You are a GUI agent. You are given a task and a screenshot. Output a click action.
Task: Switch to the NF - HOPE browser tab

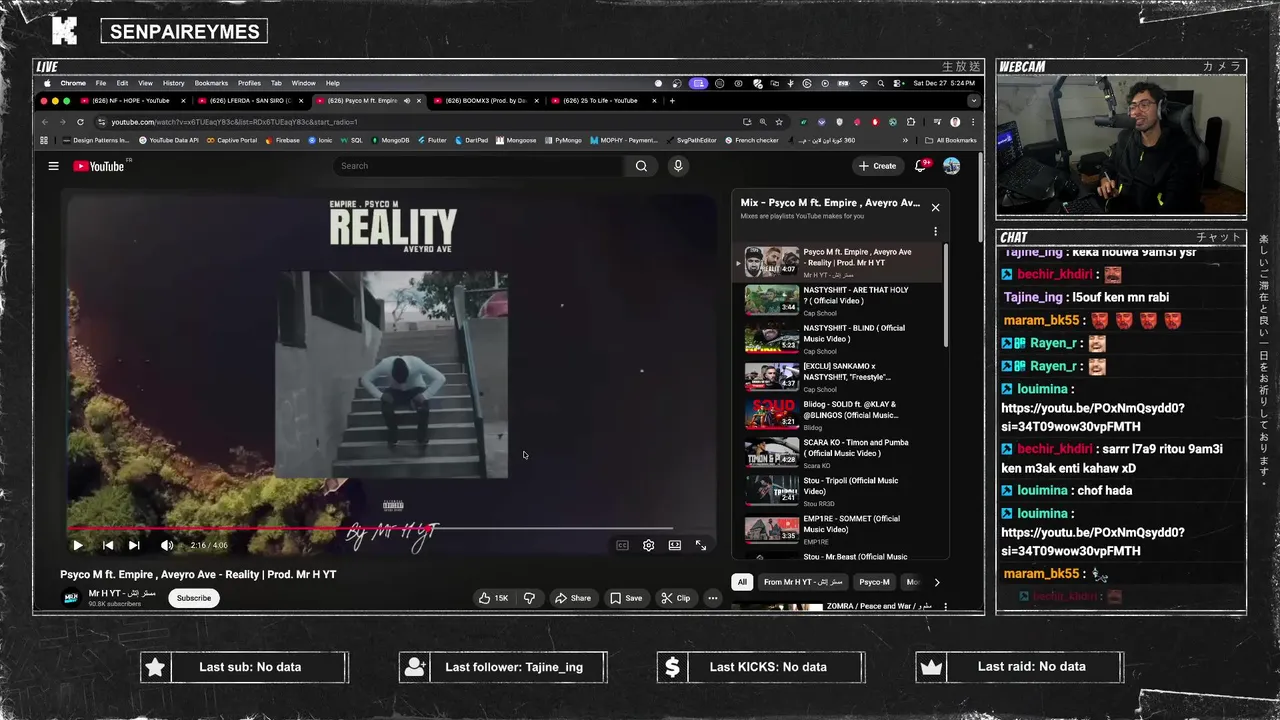(133, 101)
